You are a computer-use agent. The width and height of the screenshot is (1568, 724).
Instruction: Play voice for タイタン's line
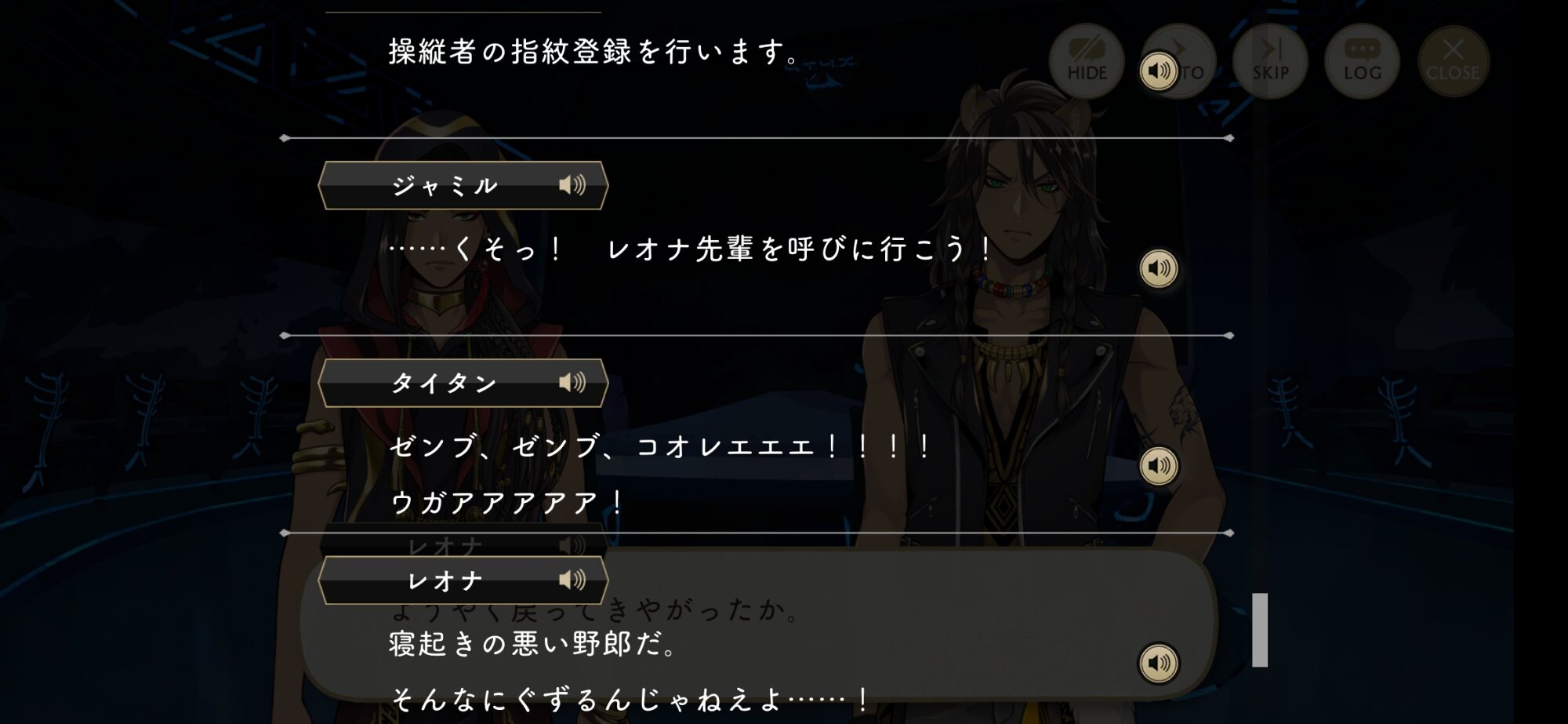572,383
